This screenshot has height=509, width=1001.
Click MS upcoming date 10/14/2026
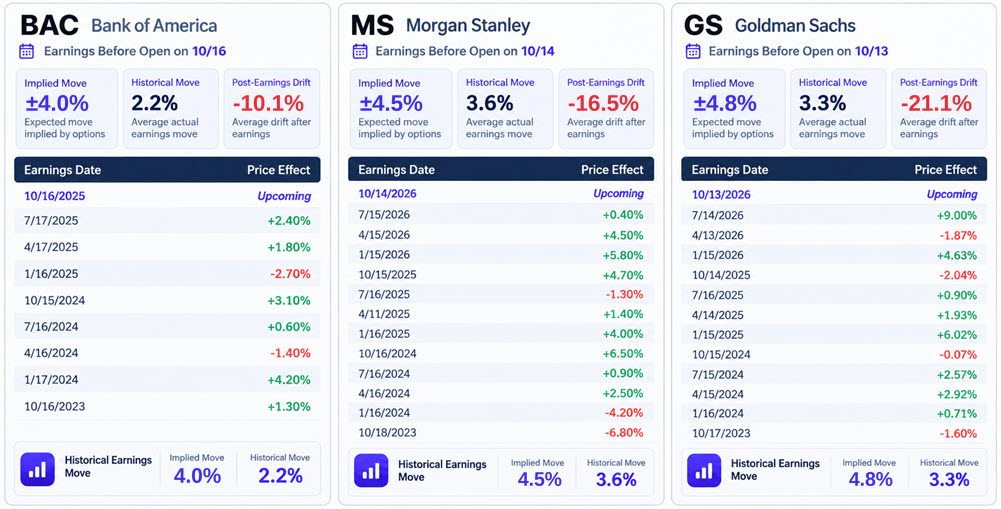388,194
